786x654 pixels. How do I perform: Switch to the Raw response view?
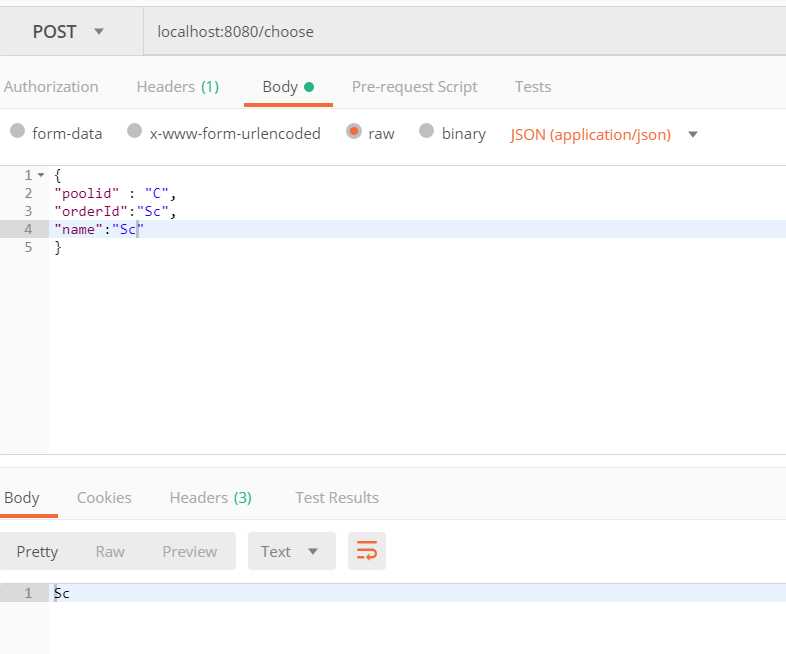point(110,551)
